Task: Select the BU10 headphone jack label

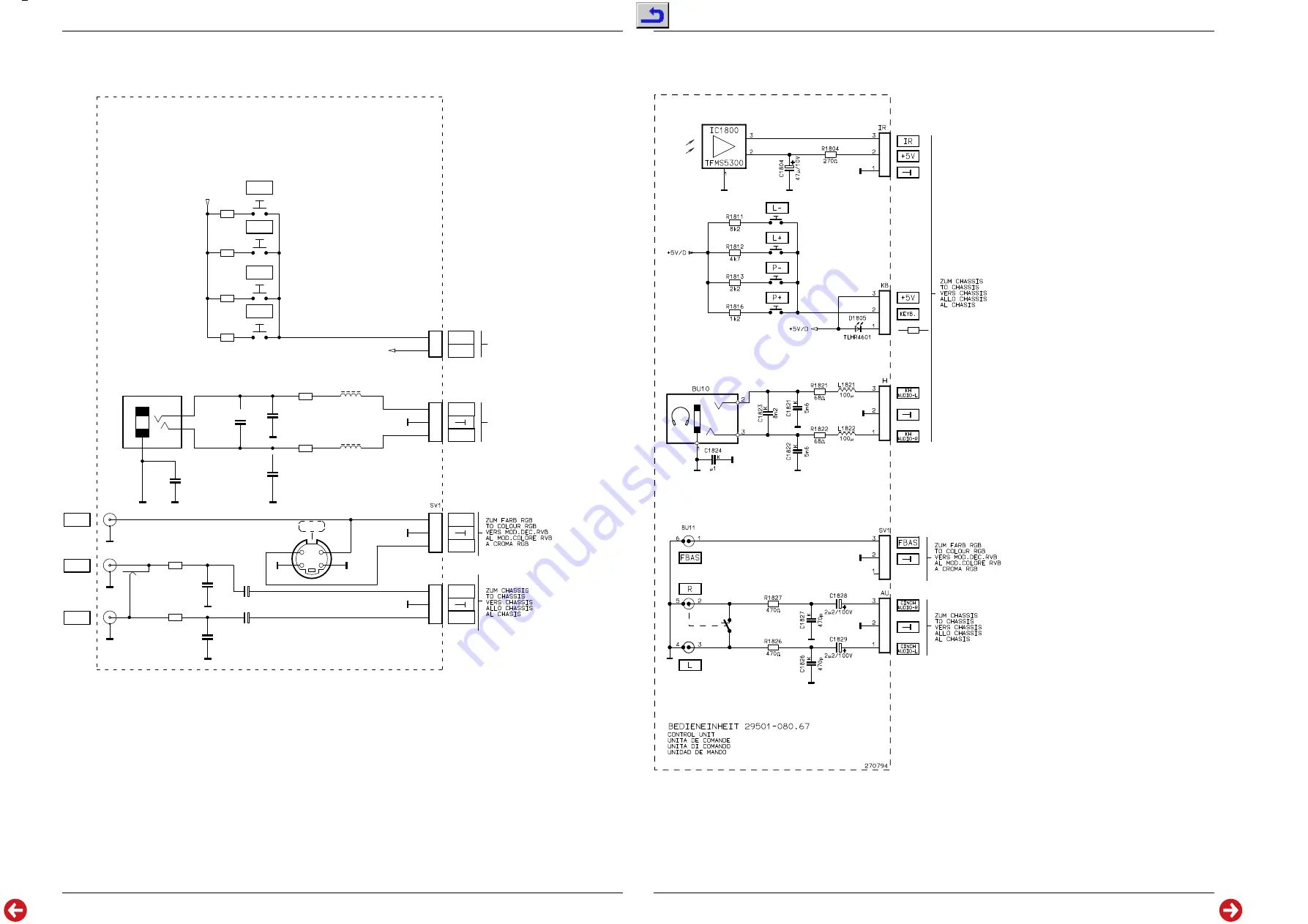Action: pos(700,388)
